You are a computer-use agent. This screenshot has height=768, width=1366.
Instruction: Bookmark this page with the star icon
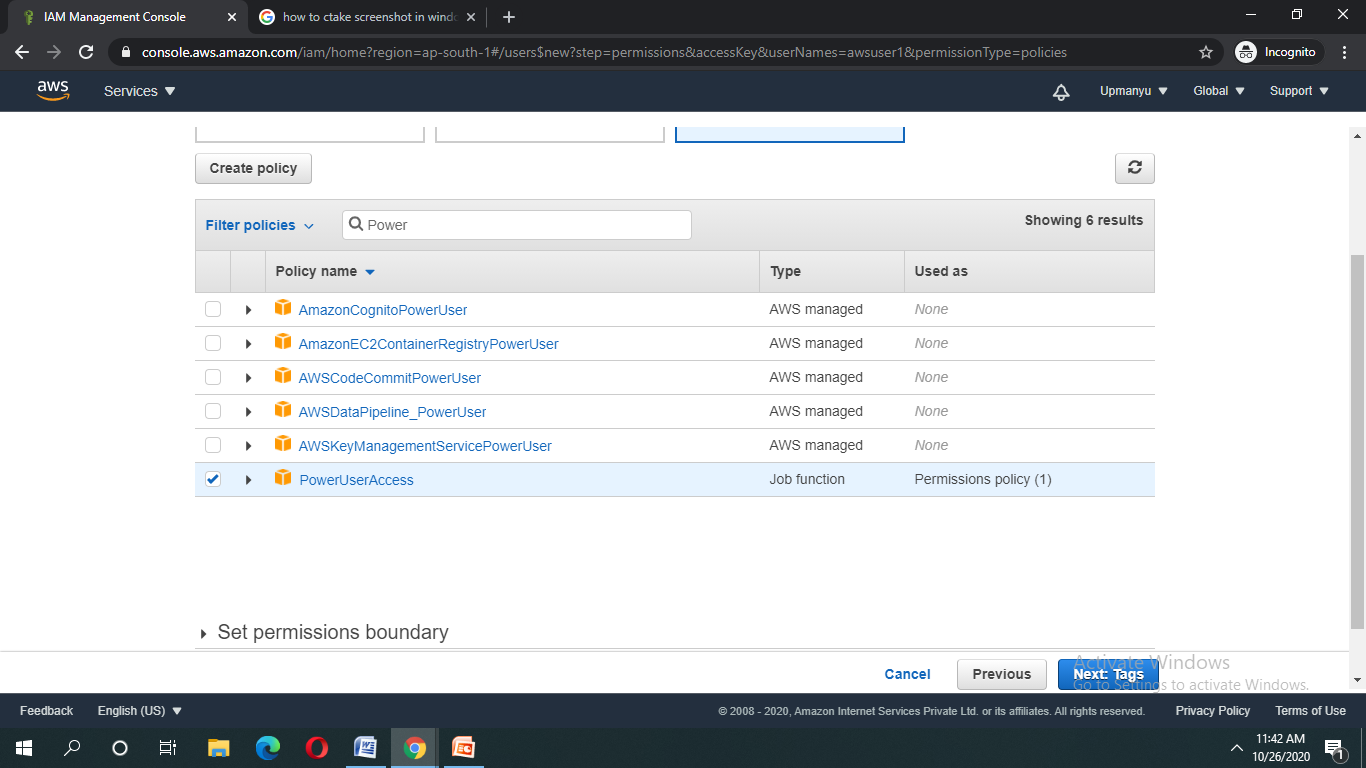(1206, 52)
